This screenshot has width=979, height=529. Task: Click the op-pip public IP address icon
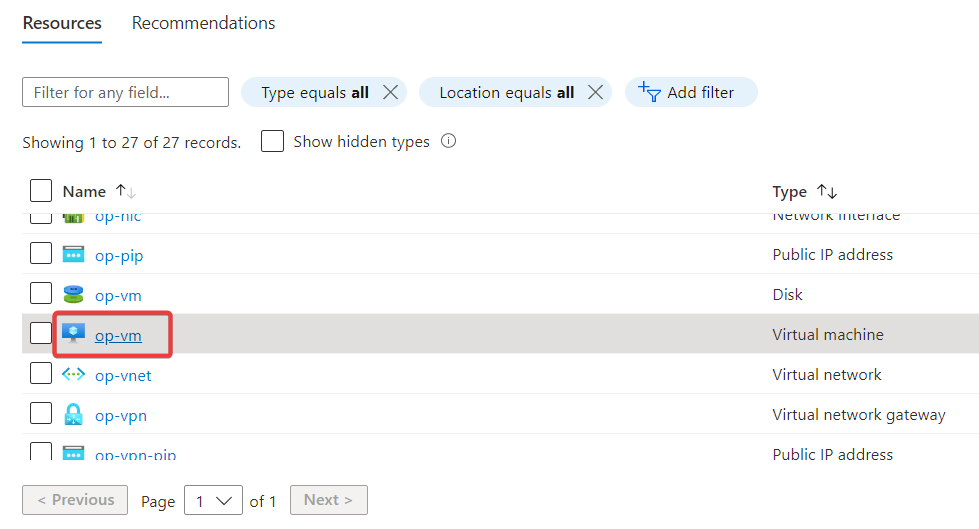coord(73,255)
